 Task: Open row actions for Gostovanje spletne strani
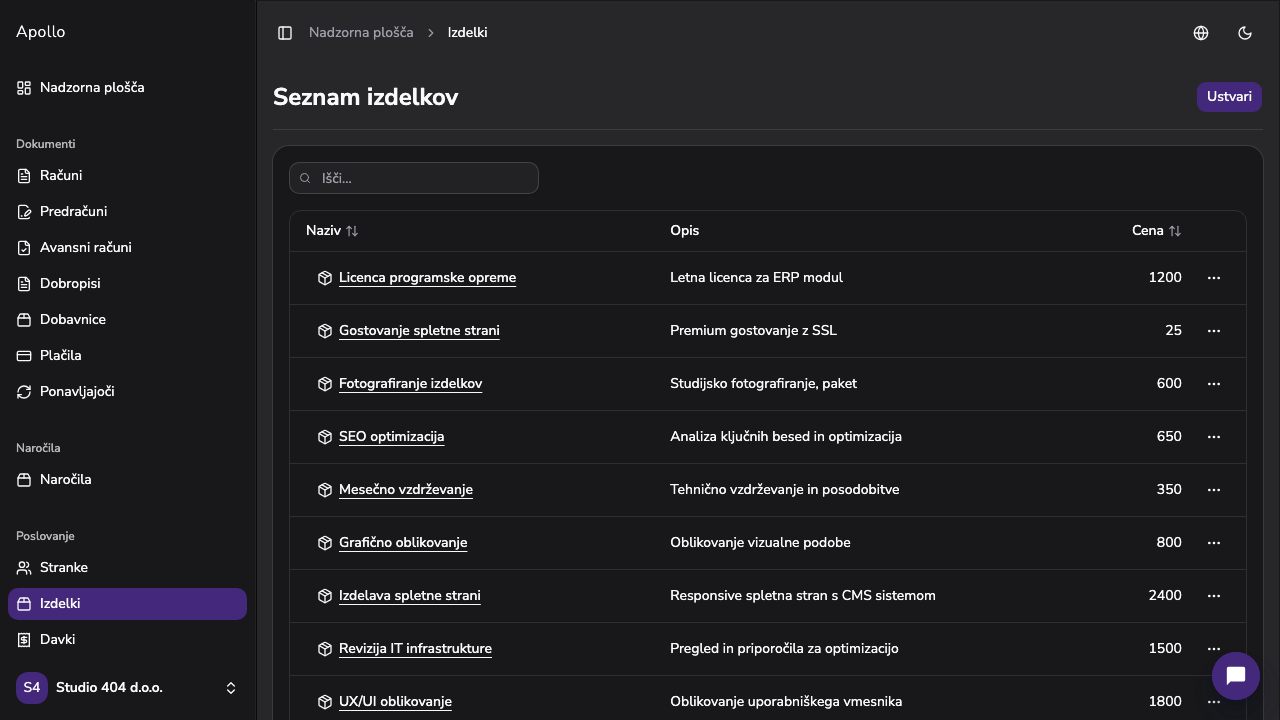[x=1214, y=331]
